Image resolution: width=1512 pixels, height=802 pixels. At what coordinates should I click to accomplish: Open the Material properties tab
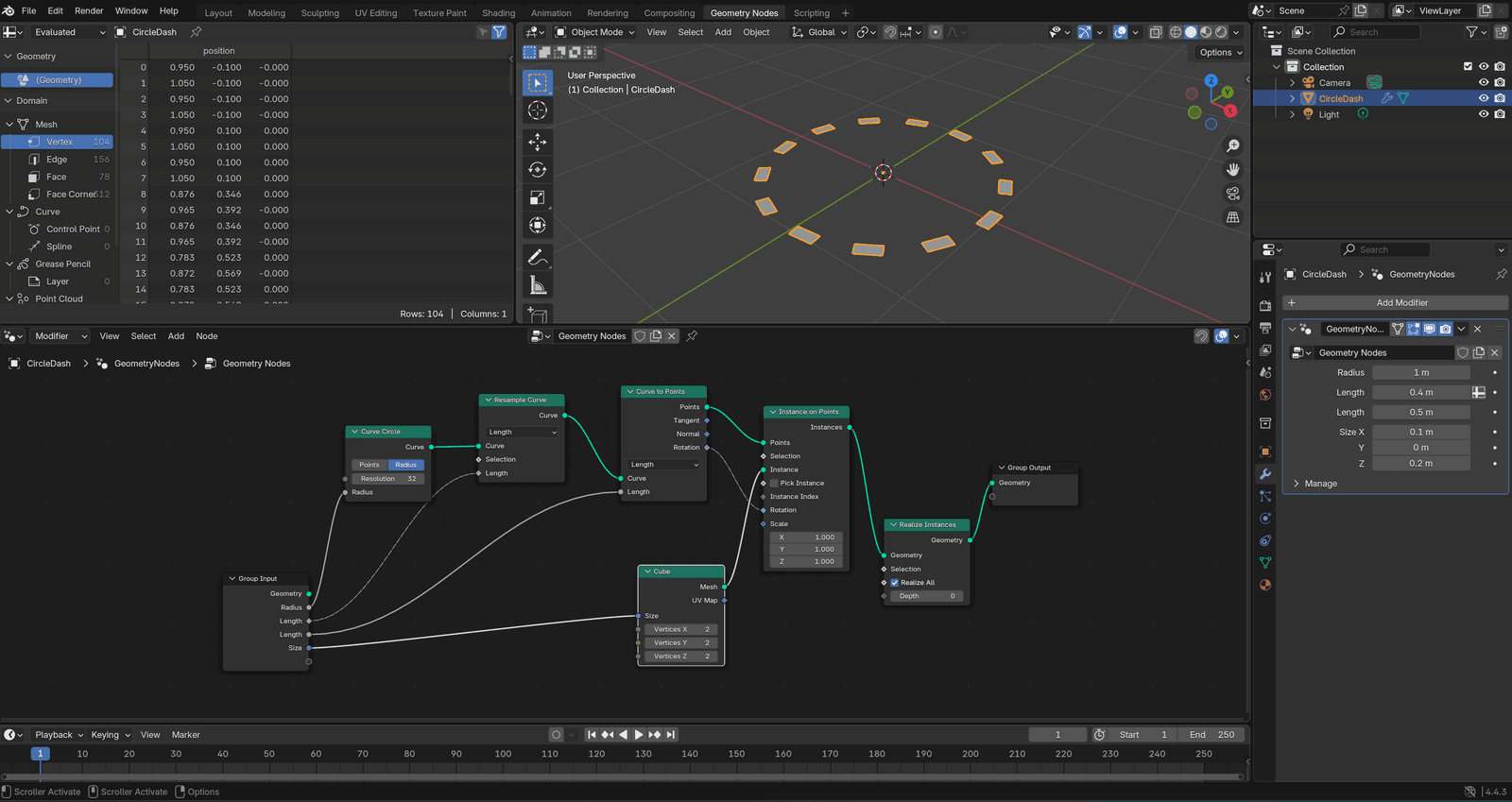[1265, 585]
